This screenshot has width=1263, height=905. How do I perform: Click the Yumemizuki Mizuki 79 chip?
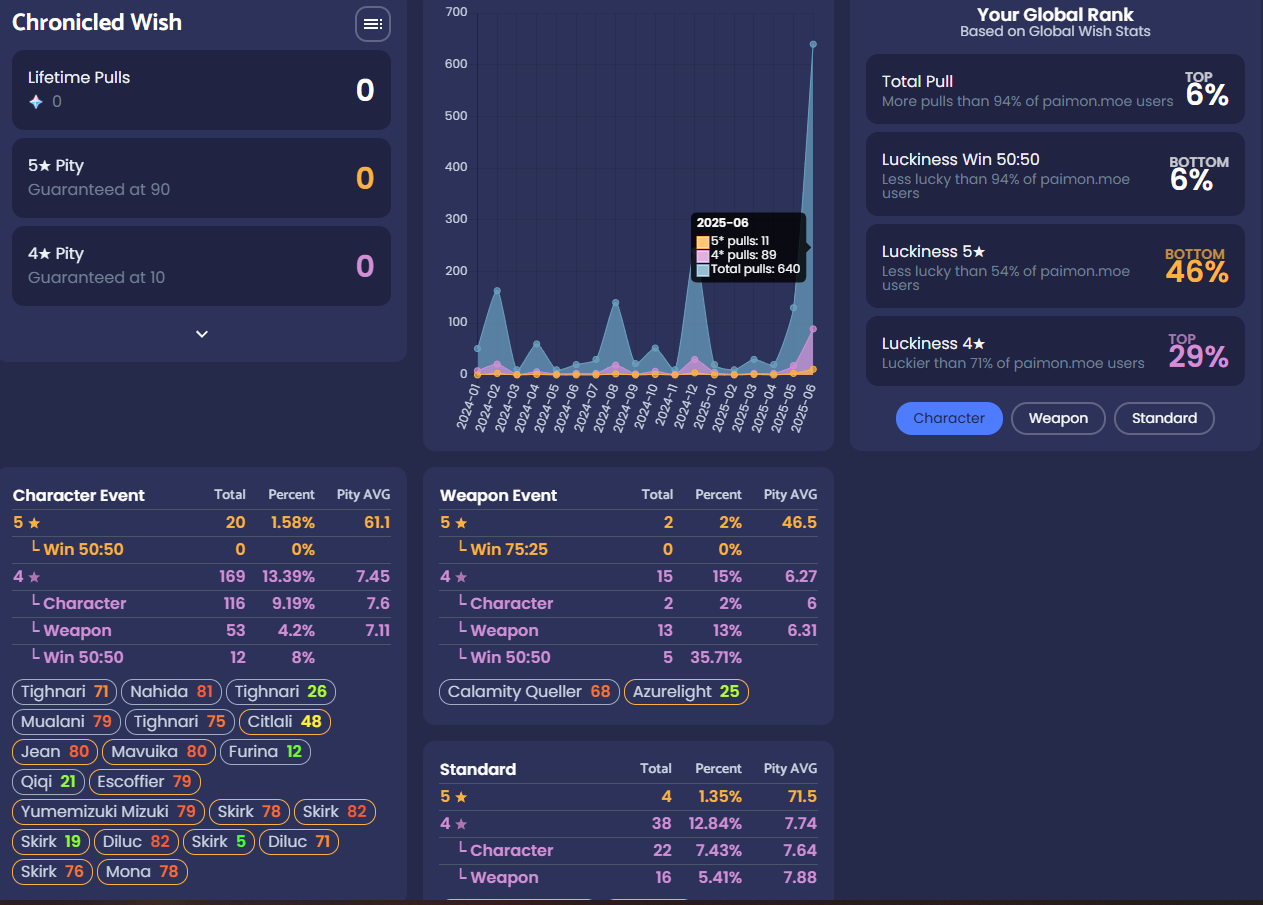coord(109,812)
